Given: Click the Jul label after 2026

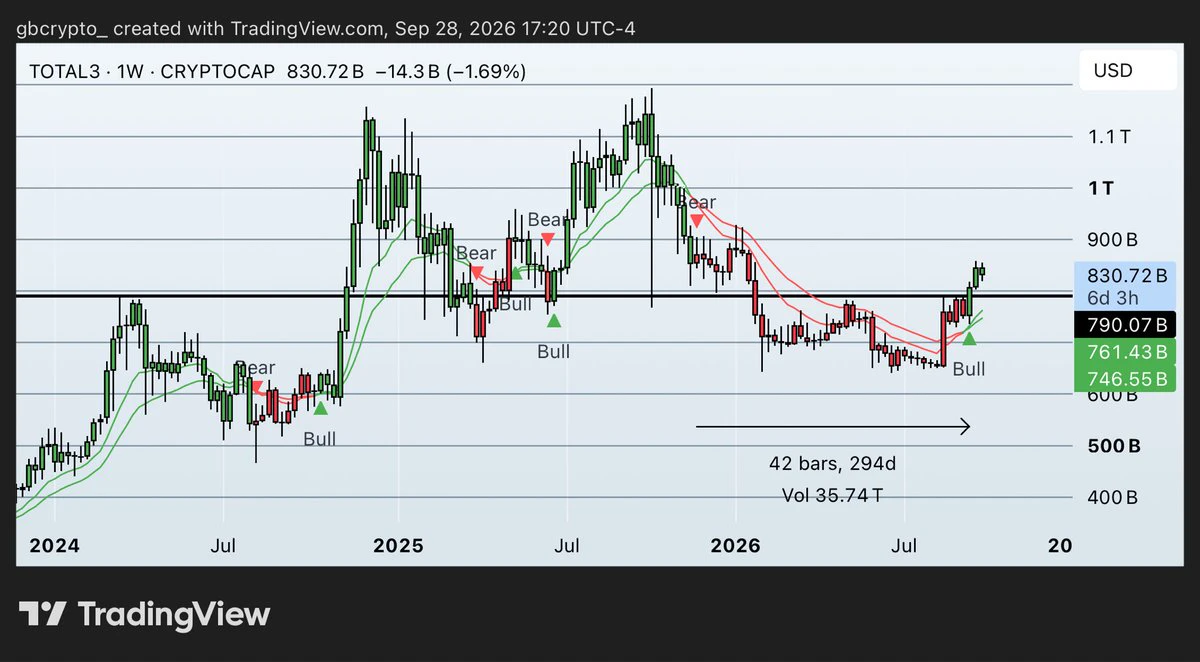Looking at the screenshot, I should (x=904, y=546).
